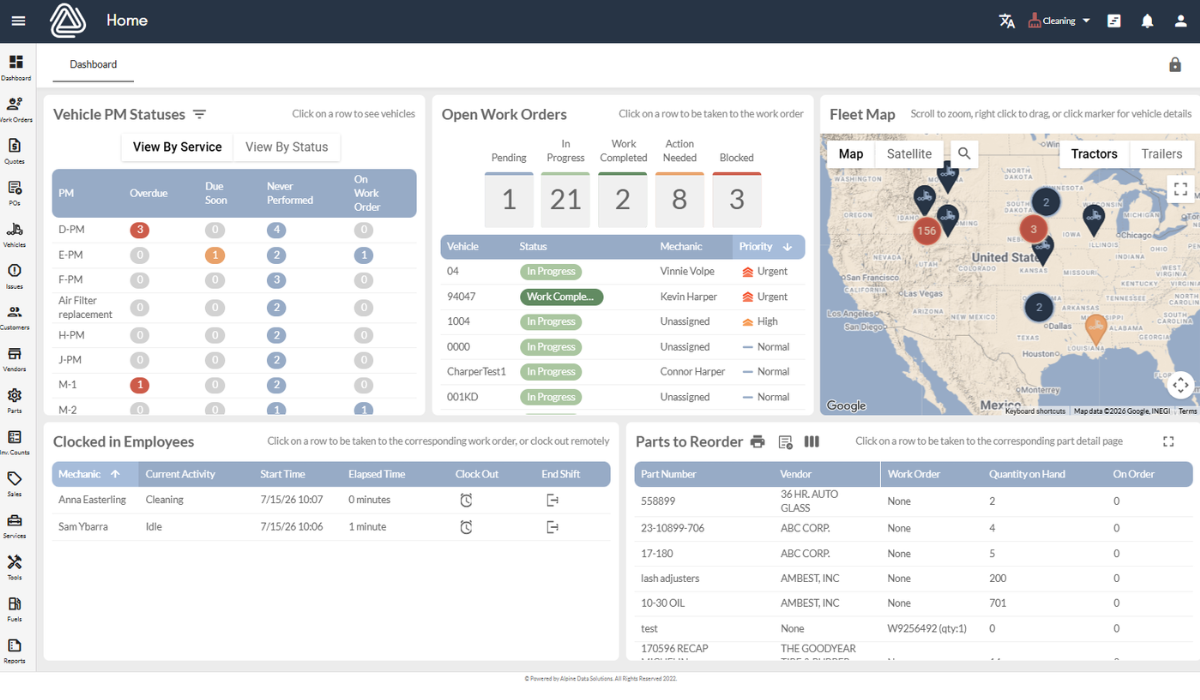Open Dashboard icon in the sidebar

(x=15, y=68)
